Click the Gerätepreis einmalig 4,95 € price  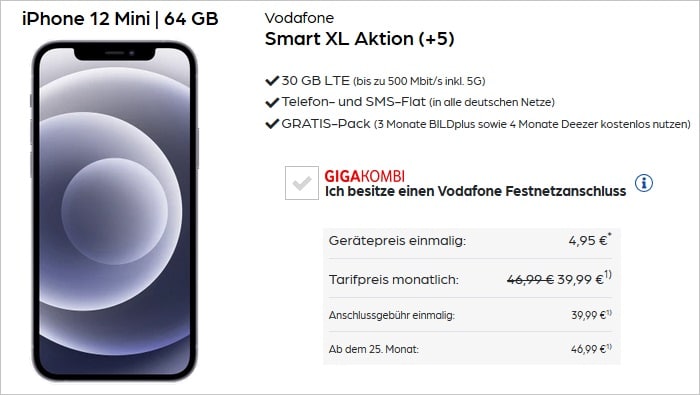click(588, 241)
